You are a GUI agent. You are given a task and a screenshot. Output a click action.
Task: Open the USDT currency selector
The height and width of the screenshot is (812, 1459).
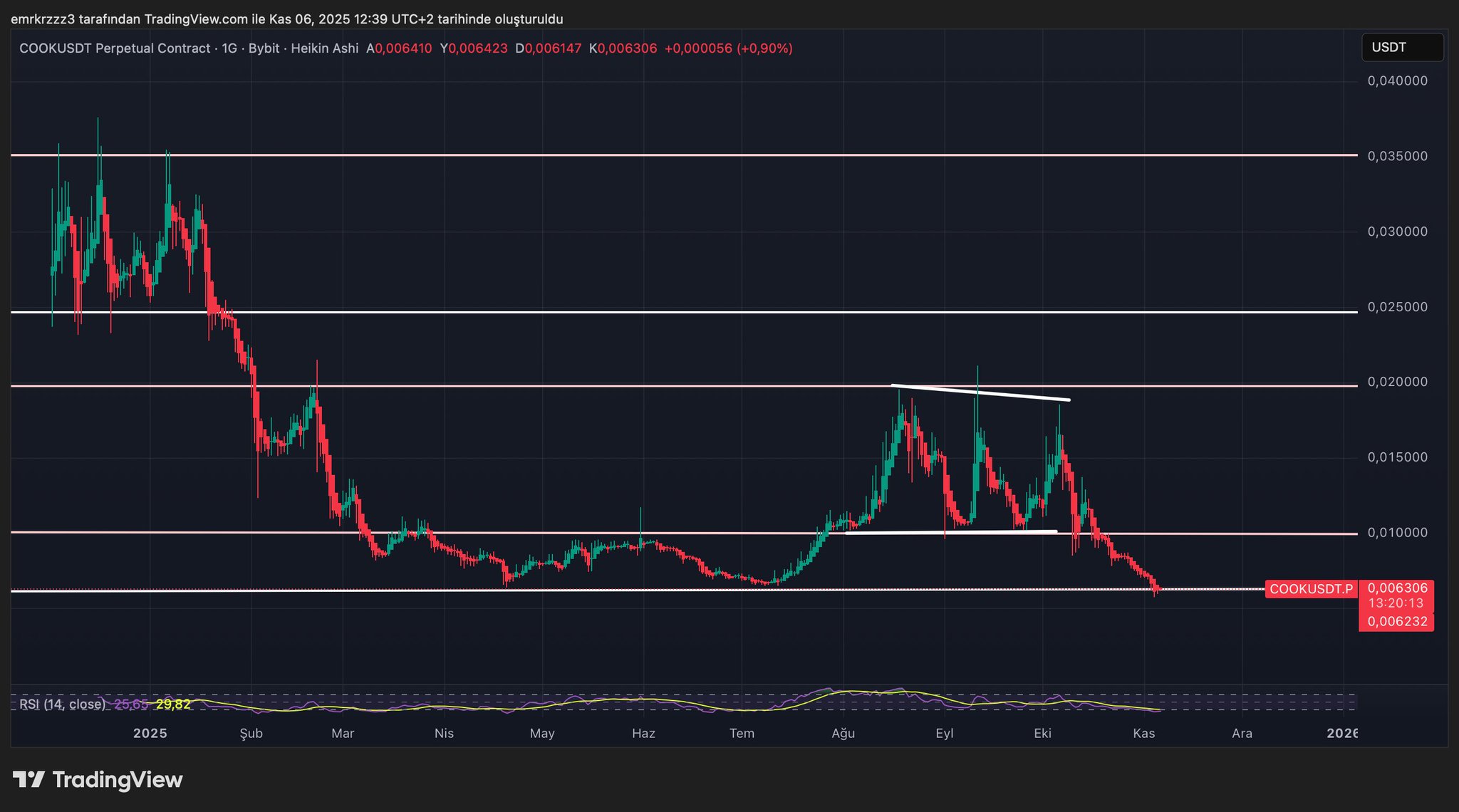coord(1401,48)
